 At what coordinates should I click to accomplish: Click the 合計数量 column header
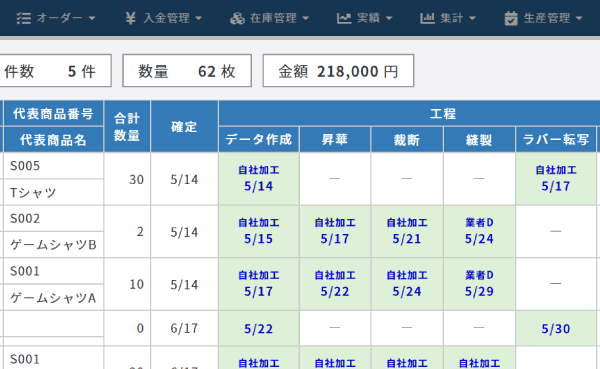pyautogui.click(x=127, y=127)
